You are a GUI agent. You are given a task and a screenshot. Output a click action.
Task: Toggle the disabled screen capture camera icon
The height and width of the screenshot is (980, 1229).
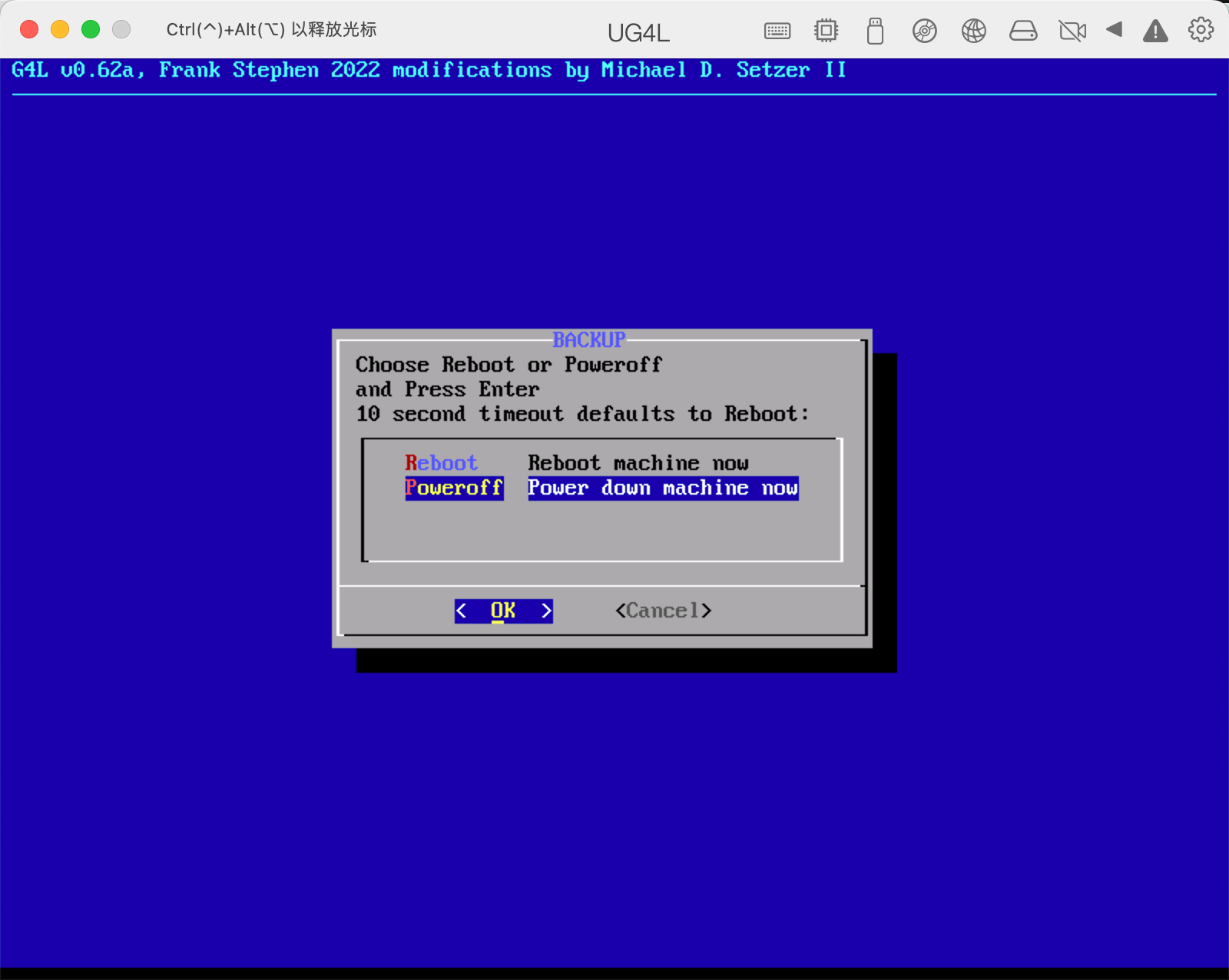(1072, 31)
